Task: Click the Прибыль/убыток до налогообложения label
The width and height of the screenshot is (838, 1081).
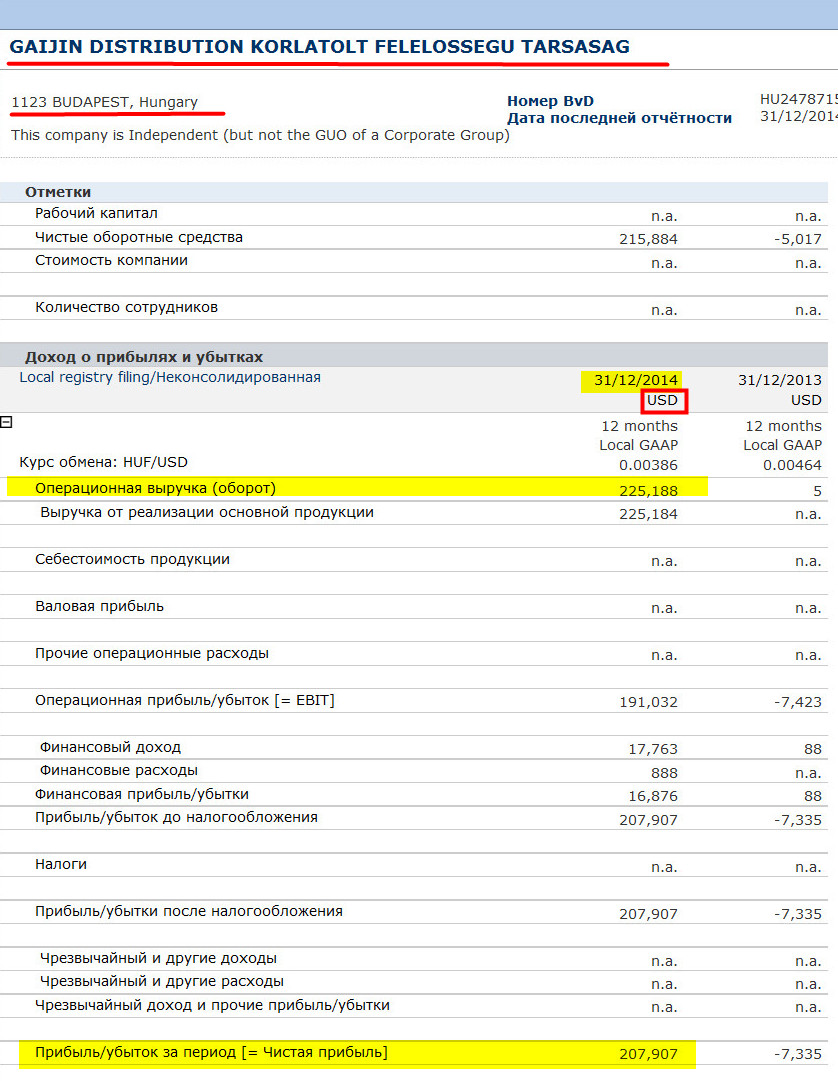Action: 176,817
